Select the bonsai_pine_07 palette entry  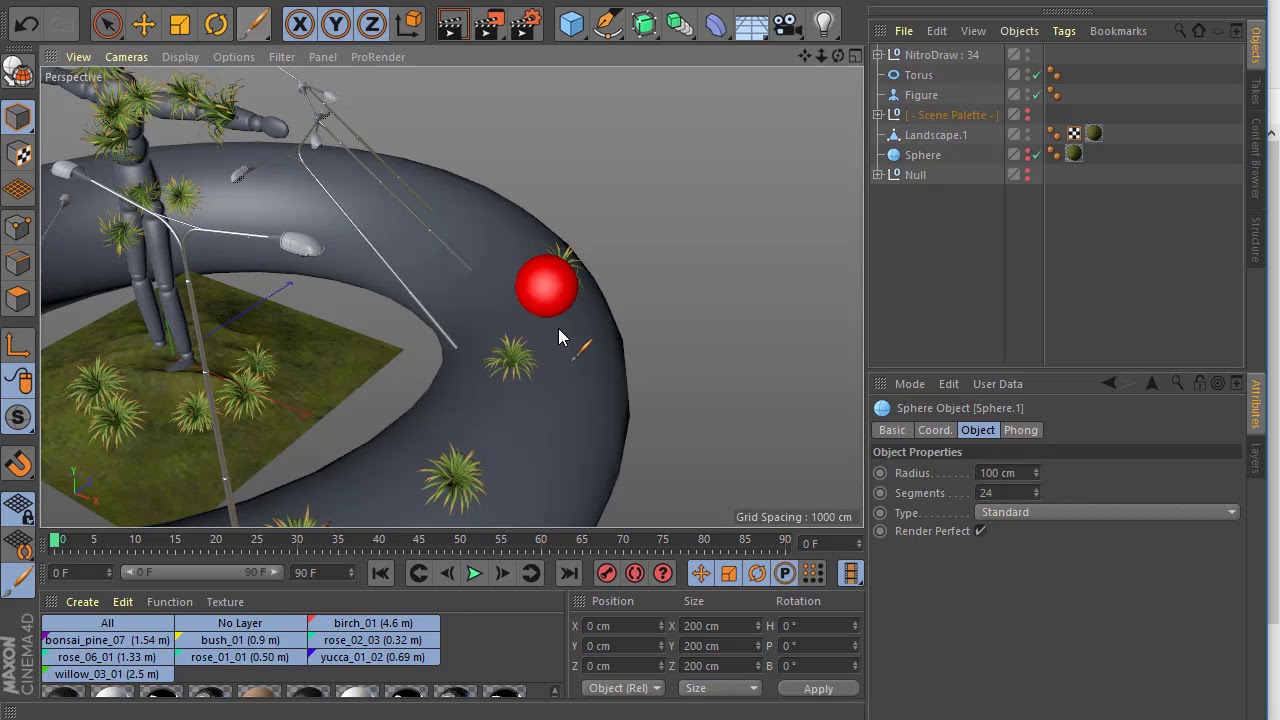point(106,640)
